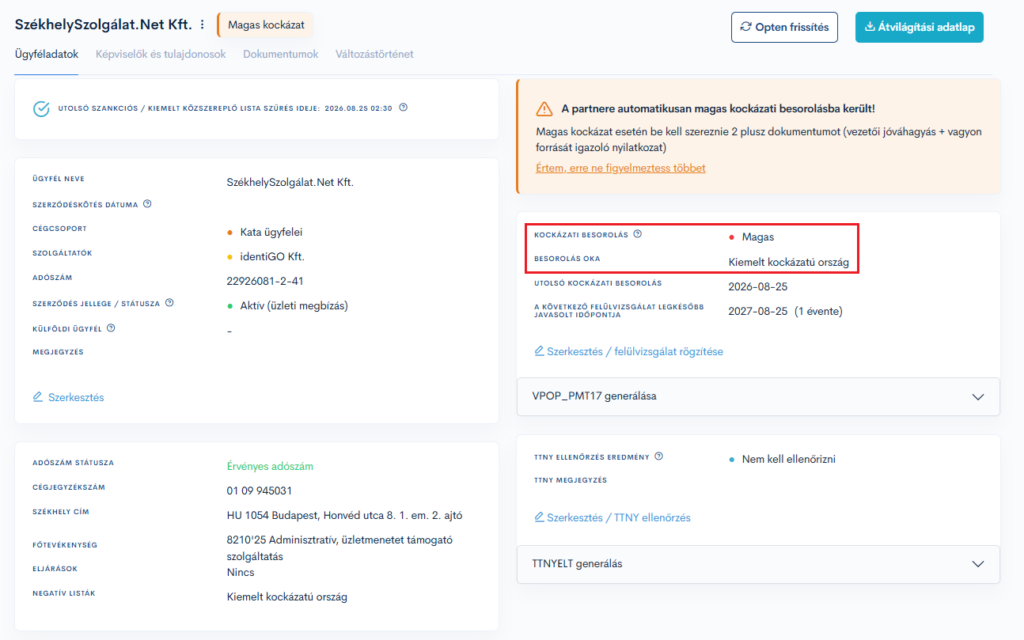Click the Magas risk classification value
The width and height of the screenshot is (1024, 640).
(758, 237)
